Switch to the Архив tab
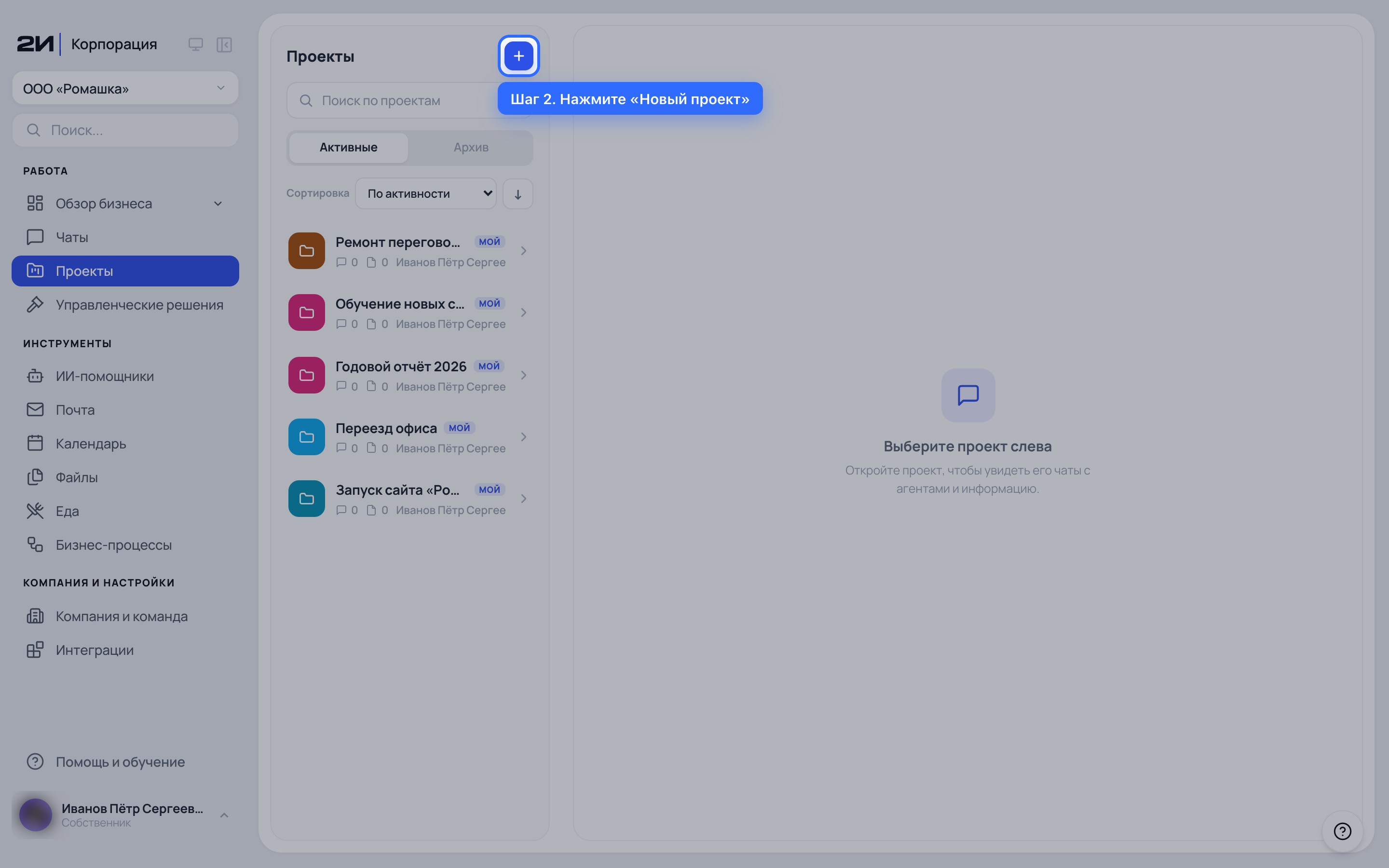Viewport: 1389px width, 868px height. [471, 148]
